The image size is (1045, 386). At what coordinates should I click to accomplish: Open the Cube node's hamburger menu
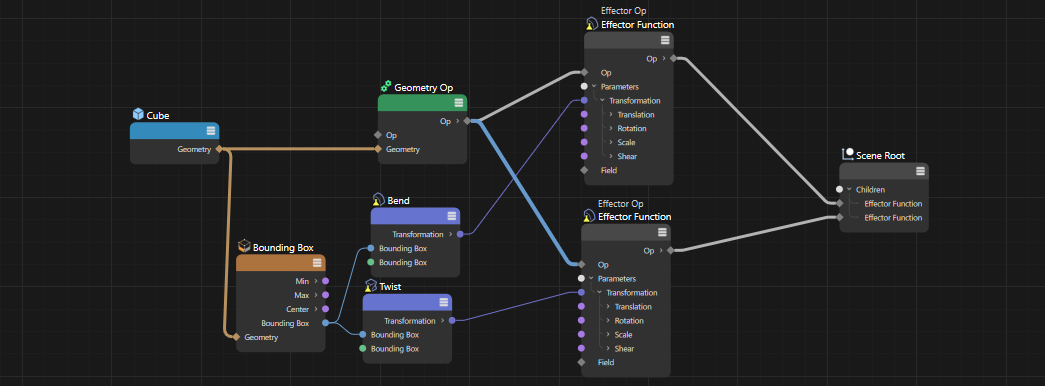[211, 131]
